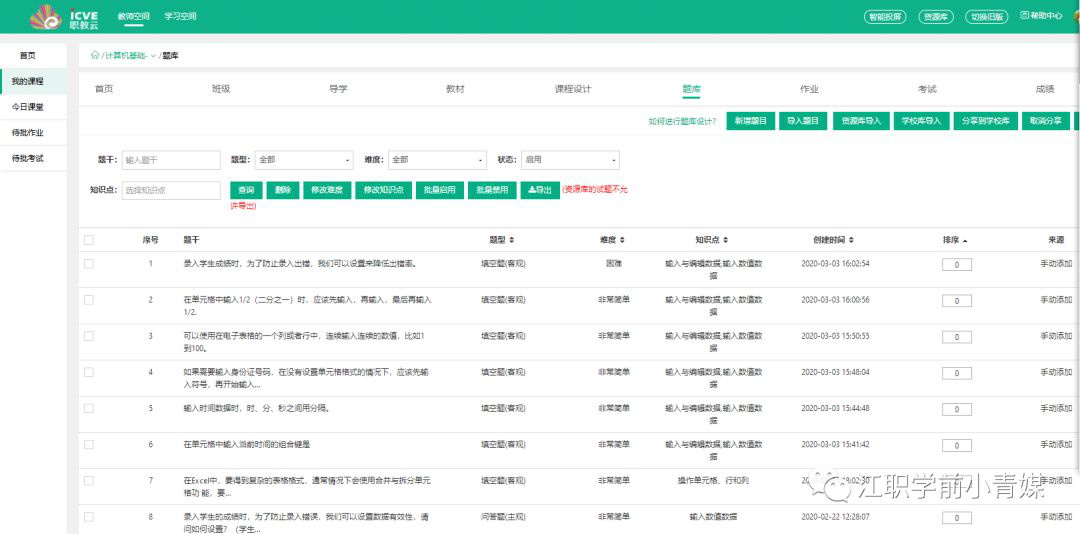Sort by 创建时间 column arrow
This screenshot has width=1080, height=534.
851,240
